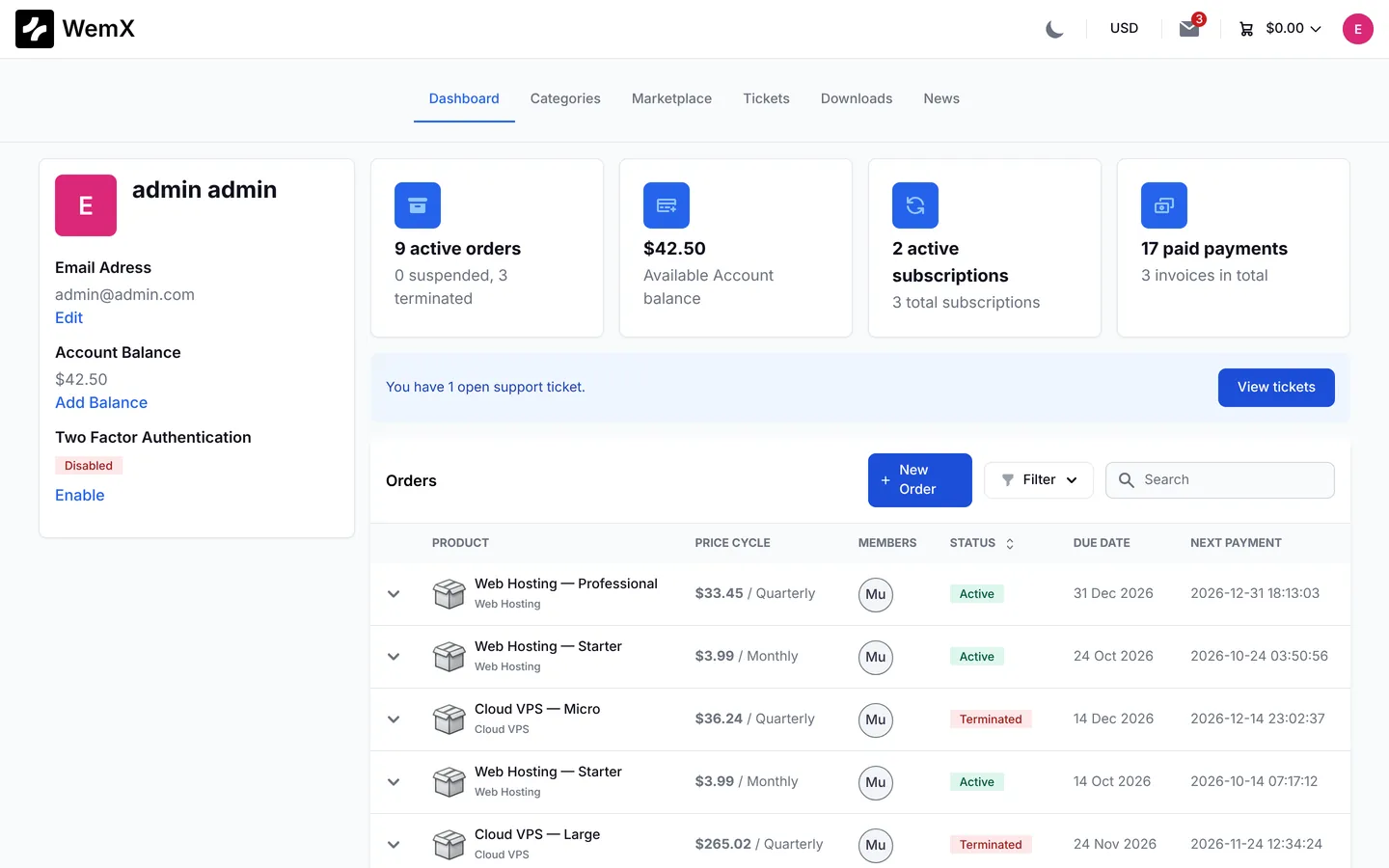
Task: Toggle dark mode moon icon
Action: (1054, 29)
